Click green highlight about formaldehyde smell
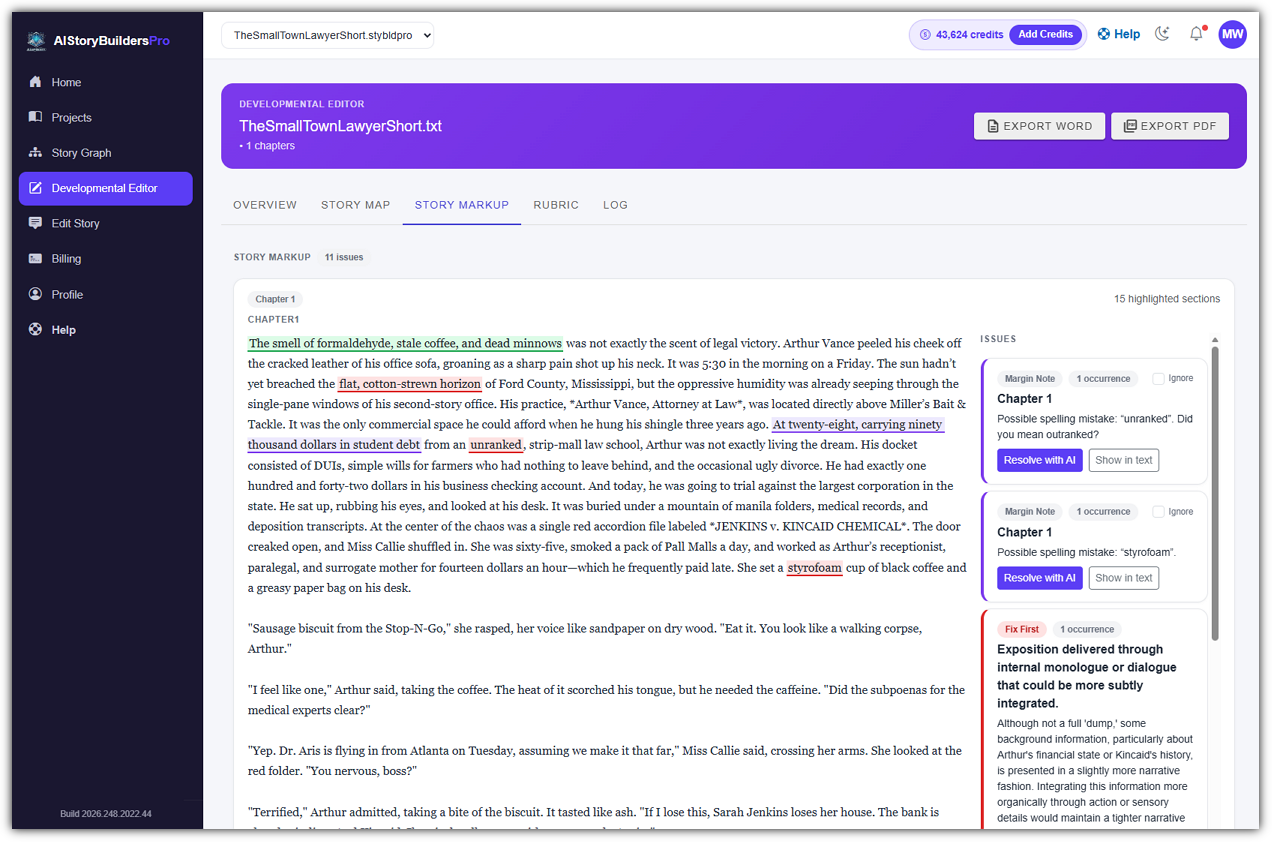Viewport: 1272px width, 842px height. [x=405, y=343]
